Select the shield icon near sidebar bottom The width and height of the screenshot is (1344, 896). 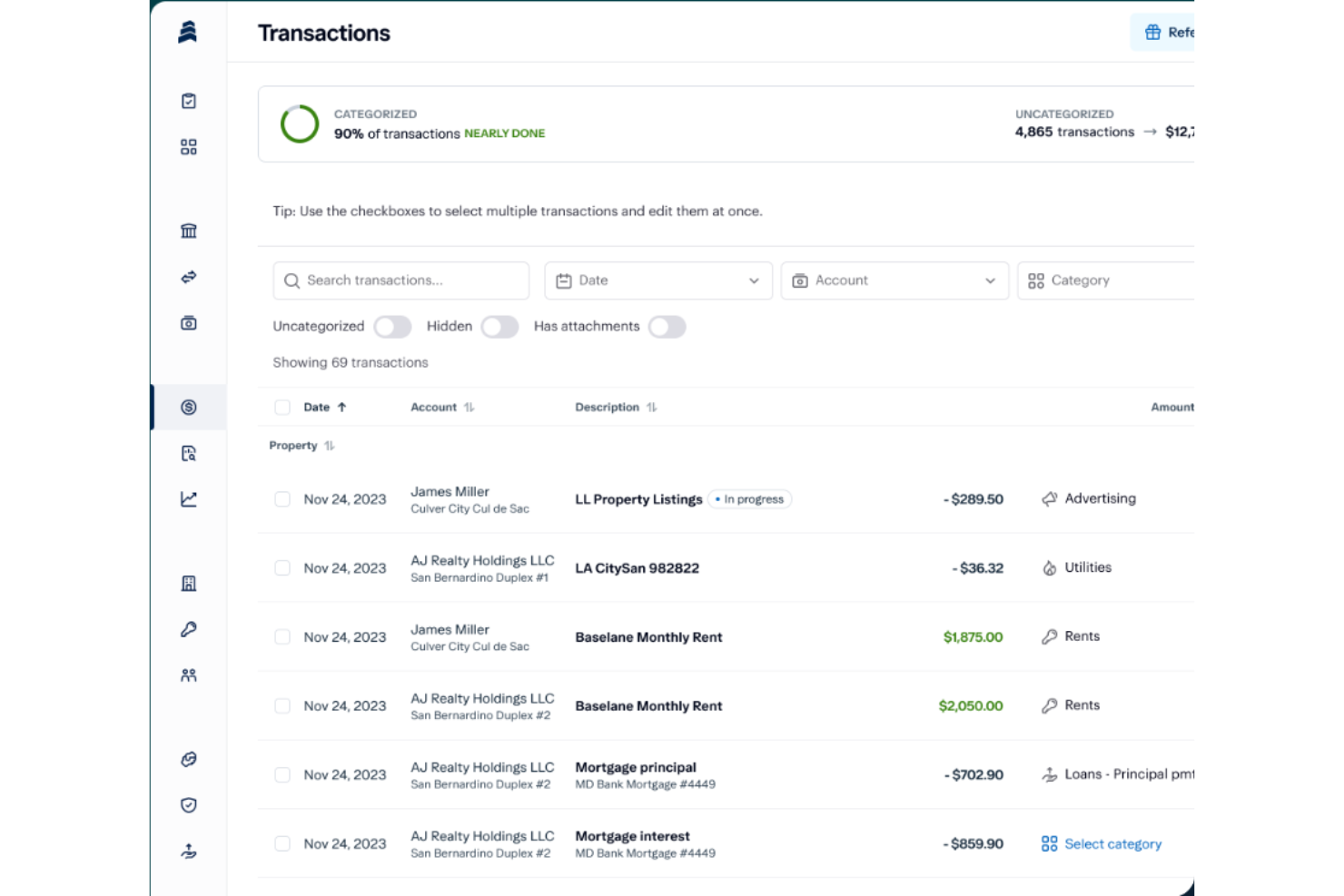click(x=188, y=805)
